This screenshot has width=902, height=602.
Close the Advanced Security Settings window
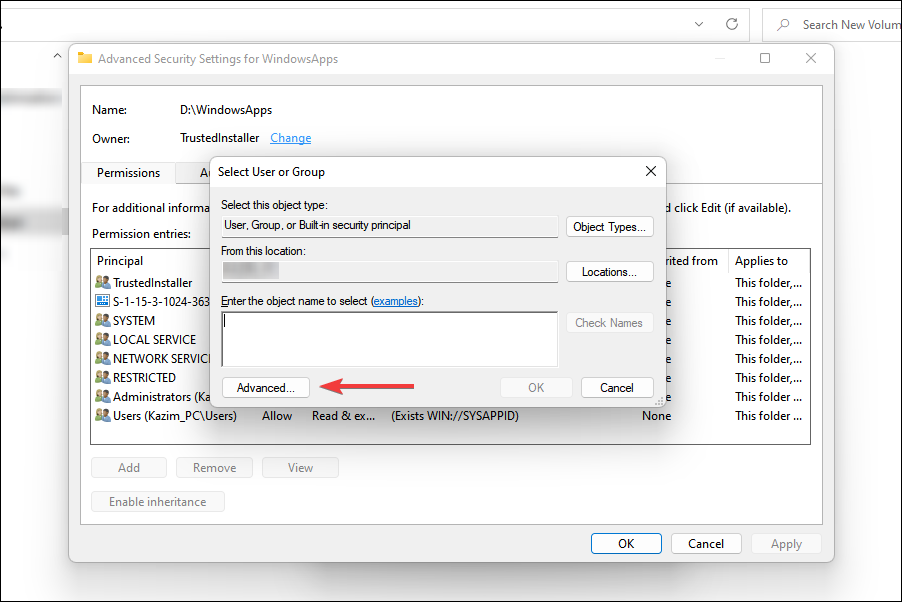[811, 58]
